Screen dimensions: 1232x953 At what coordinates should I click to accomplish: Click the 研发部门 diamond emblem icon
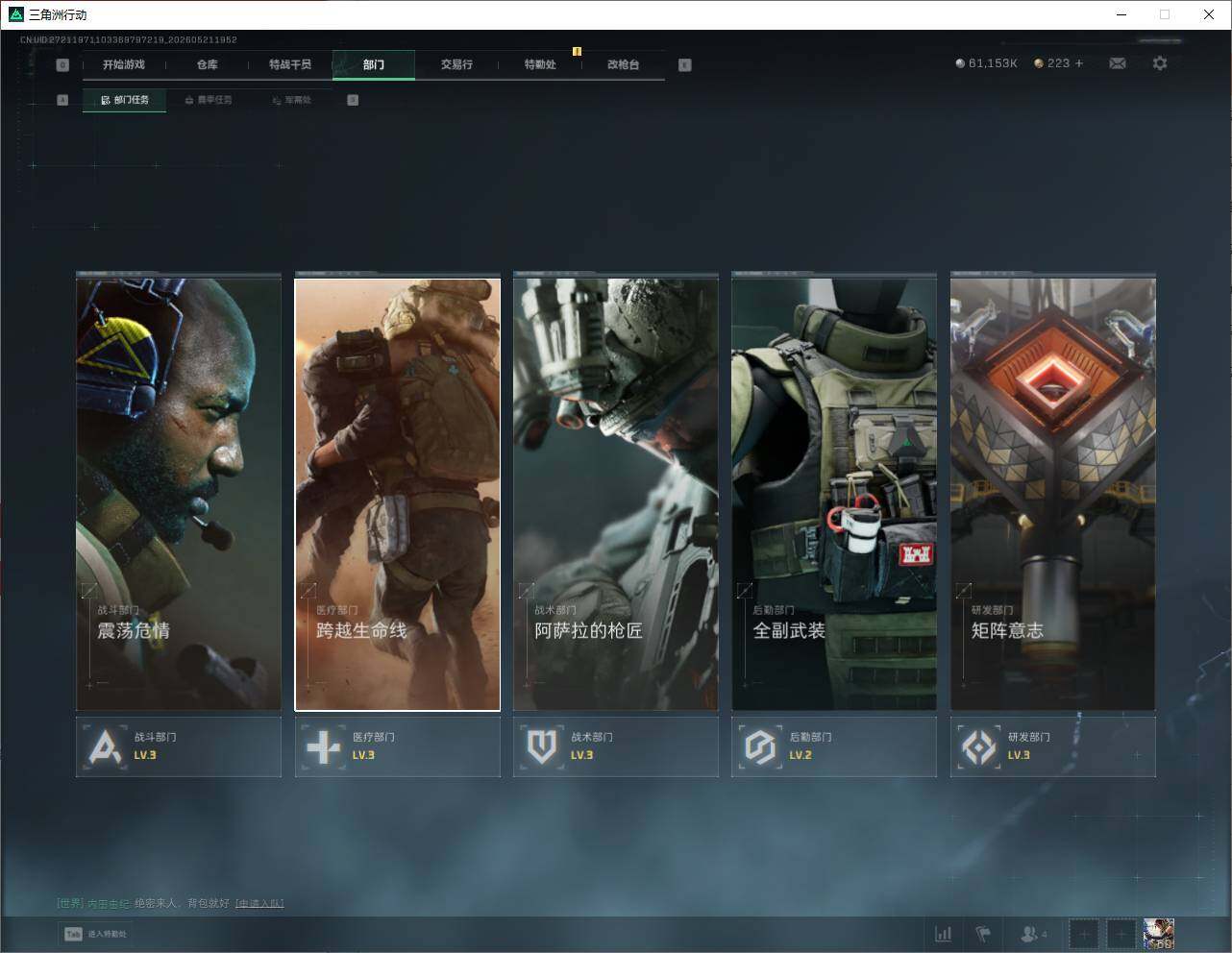[979, 746]
